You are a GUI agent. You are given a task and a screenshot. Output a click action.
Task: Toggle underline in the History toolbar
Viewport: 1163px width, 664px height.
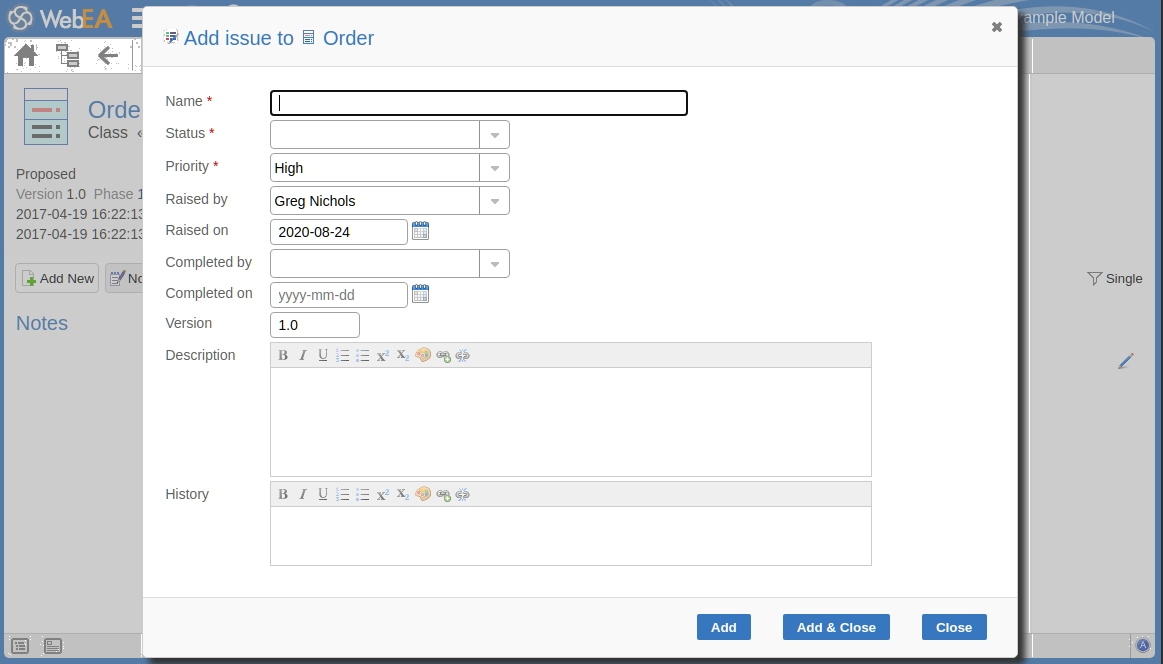(x=323, y=494)
